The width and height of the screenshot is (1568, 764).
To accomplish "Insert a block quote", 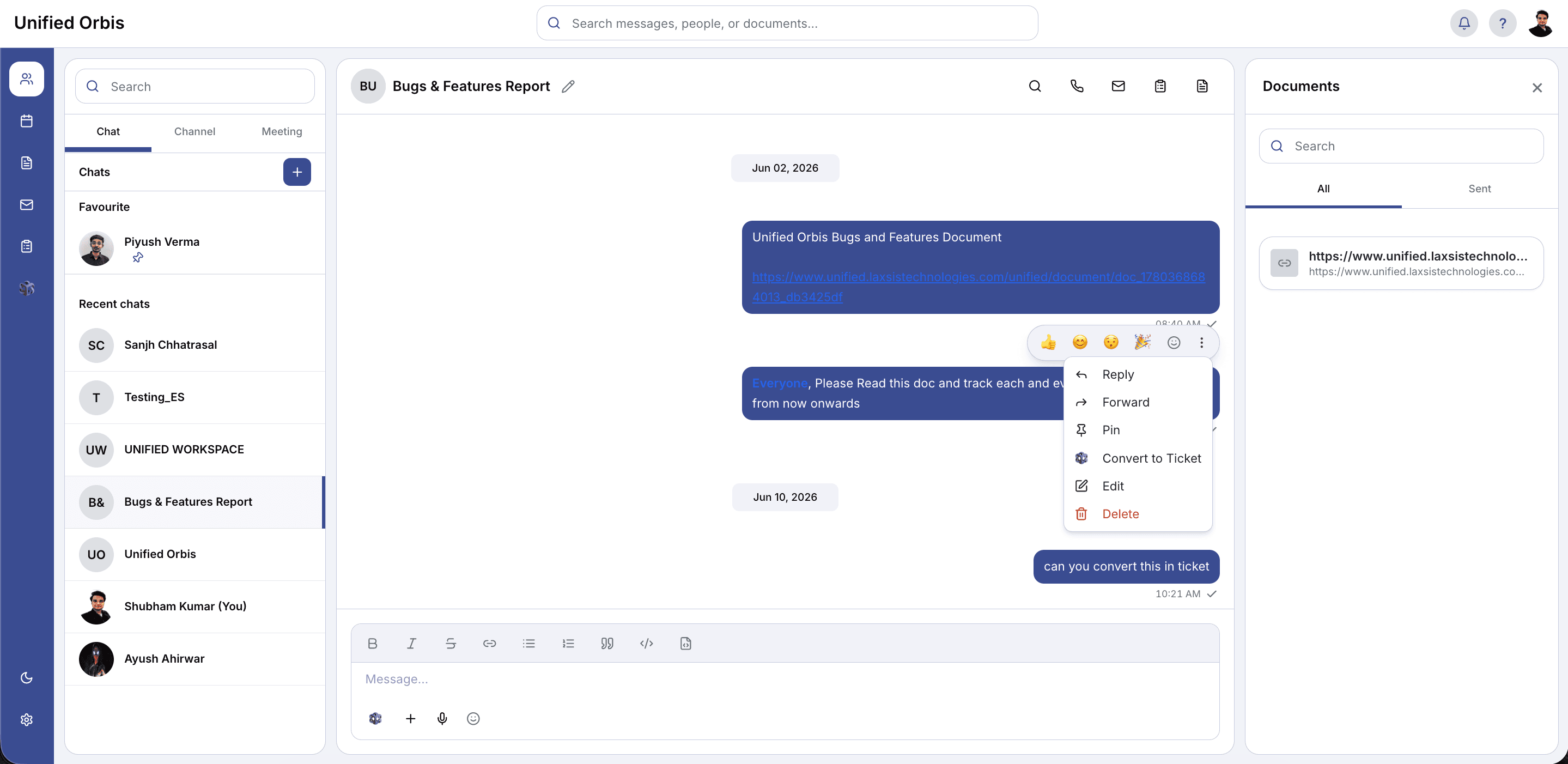I will point(607,644).
